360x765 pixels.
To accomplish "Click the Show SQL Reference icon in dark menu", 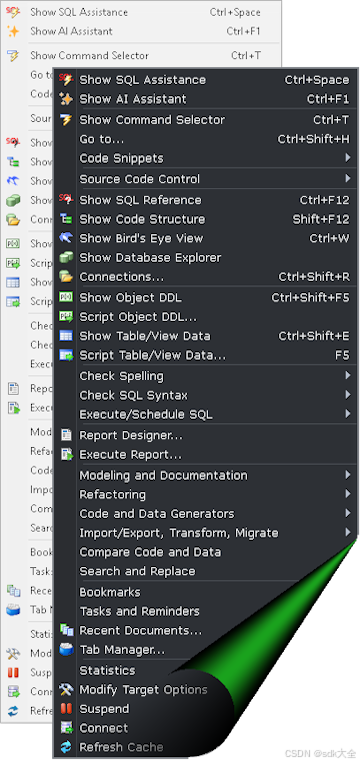I will click(66, 200).
